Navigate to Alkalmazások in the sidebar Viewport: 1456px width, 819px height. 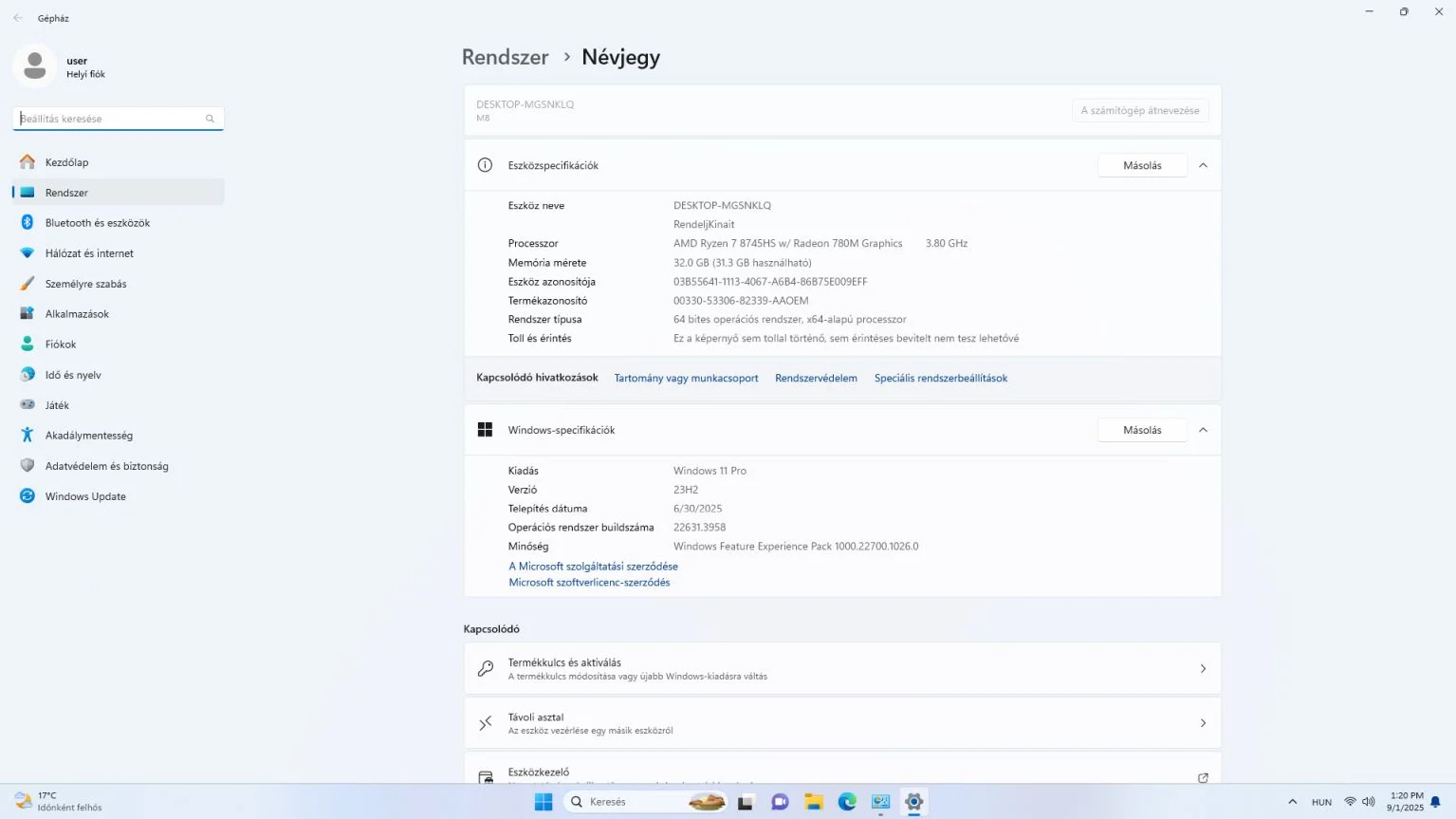(77, 314)
